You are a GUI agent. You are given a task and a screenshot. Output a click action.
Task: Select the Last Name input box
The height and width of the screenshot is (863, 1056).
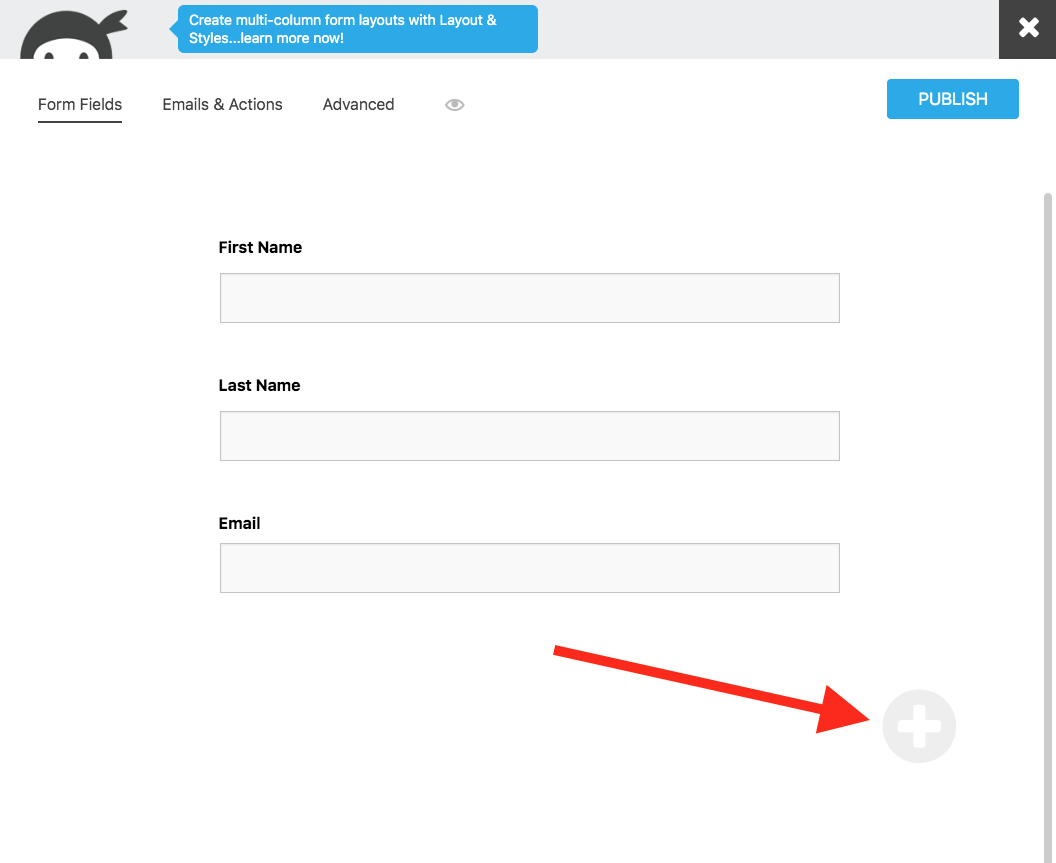(529, 435)
